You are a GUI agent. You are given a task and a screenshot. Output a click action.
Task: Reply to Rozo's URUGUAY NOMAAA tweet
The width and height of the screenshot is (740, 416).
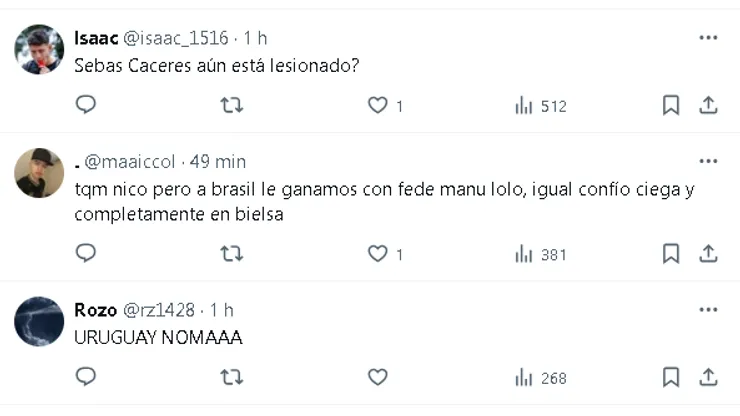86,377
